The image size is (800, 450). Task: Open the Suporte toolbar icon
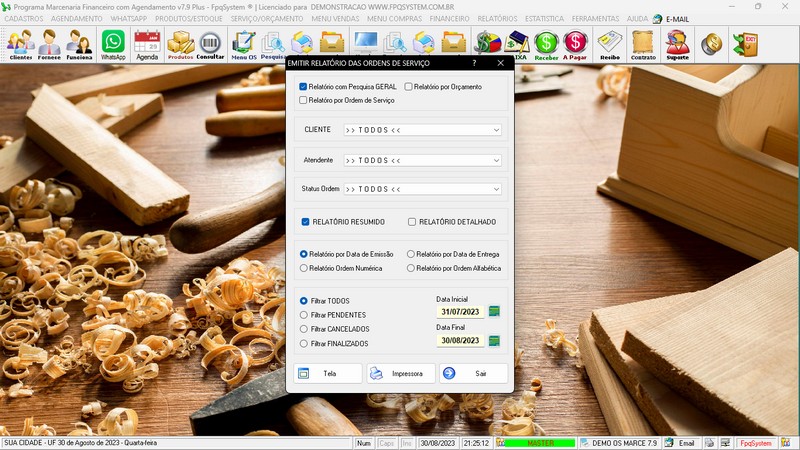677,44
